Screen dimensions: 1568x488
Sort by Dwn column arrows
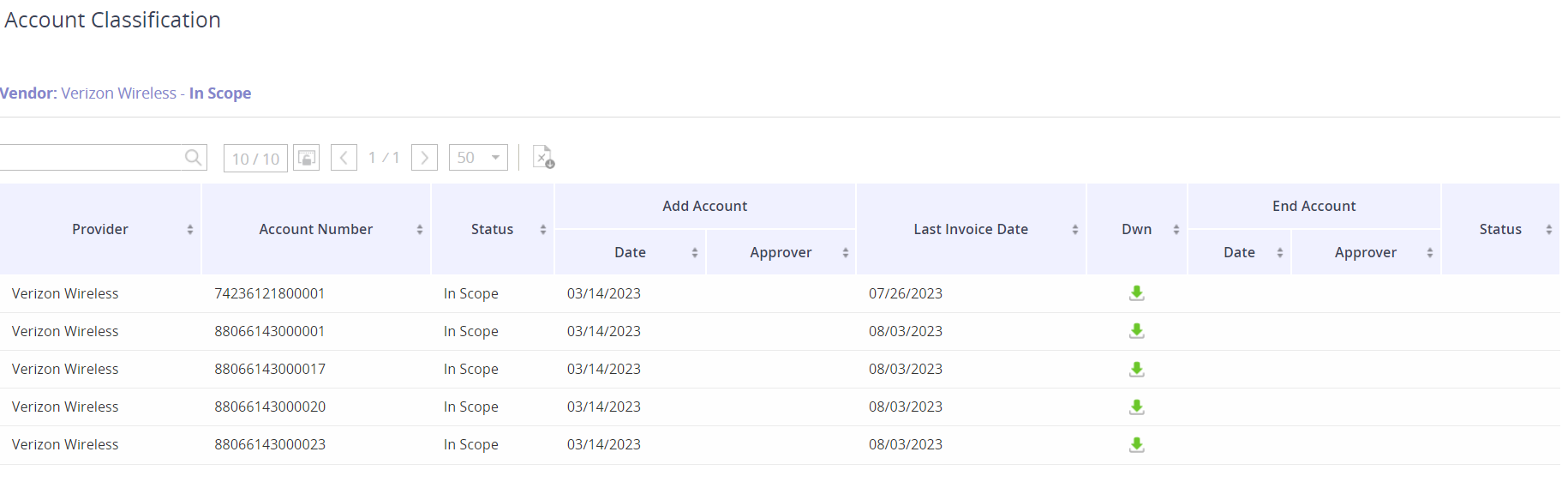(1176, 230)
